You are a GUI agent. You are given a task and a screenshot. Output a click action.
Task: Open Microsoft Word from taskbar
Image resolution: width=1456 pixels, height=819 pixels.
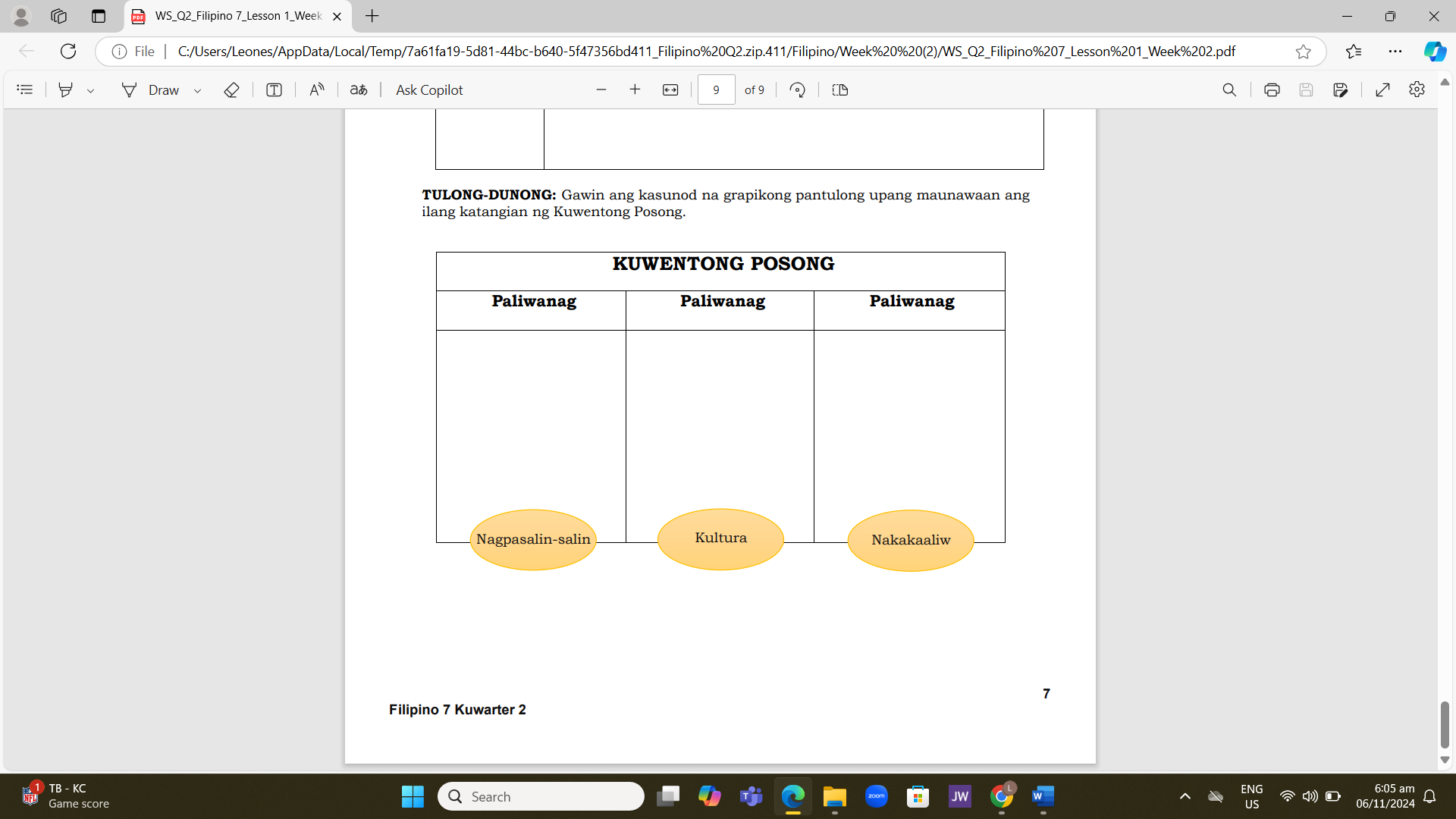[x=1043, y=796]
